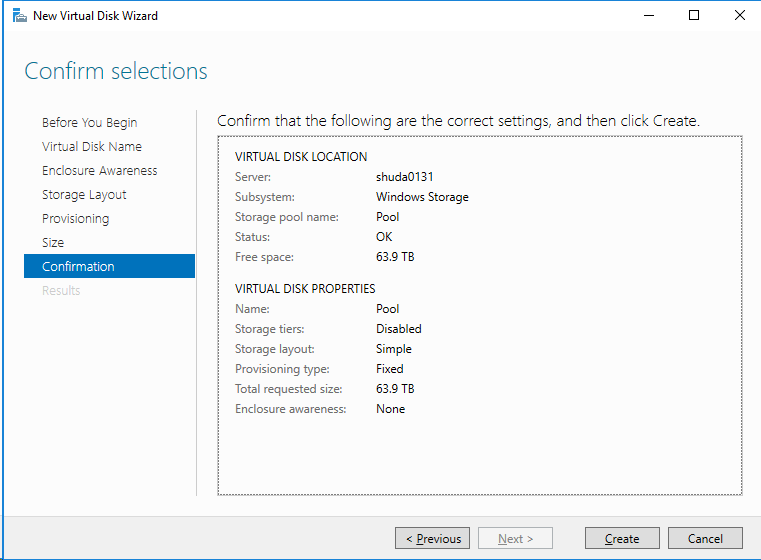
Task: Click the Free space value 63.9 TB
Action: 395,257
